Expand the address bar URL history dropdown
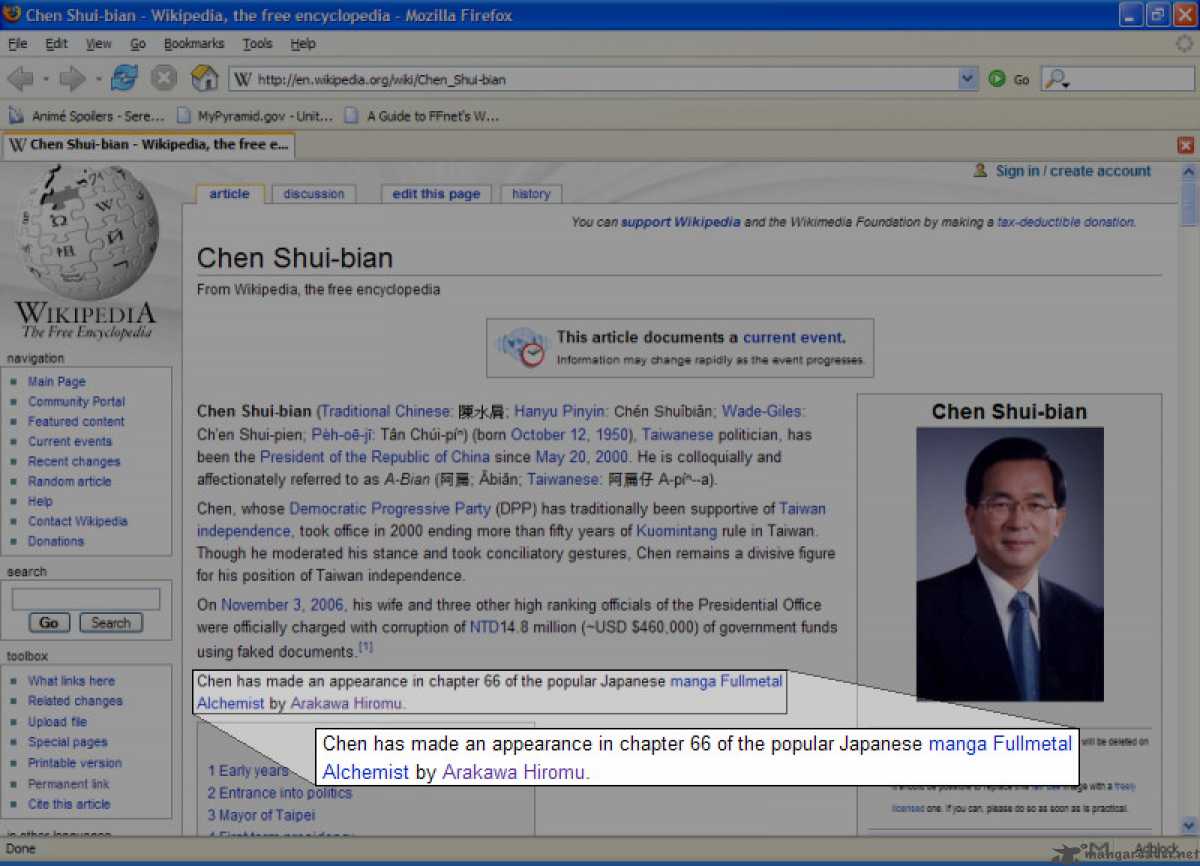Screen dimensions: 1200x866 coord(967,79)
